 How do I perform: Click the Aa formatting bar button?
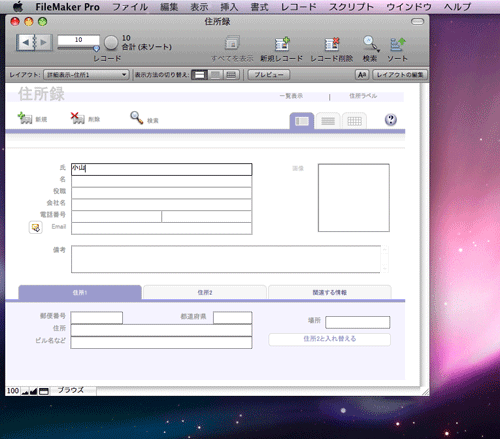(x=362, y=75)
